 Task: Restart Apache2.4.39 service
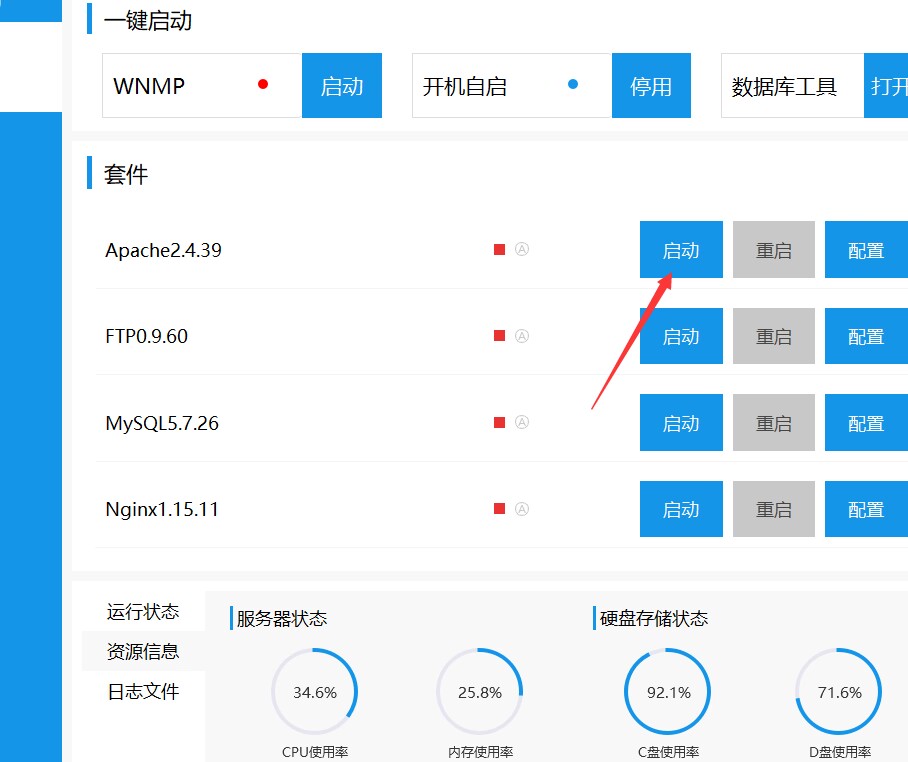[x=774, y=250]
